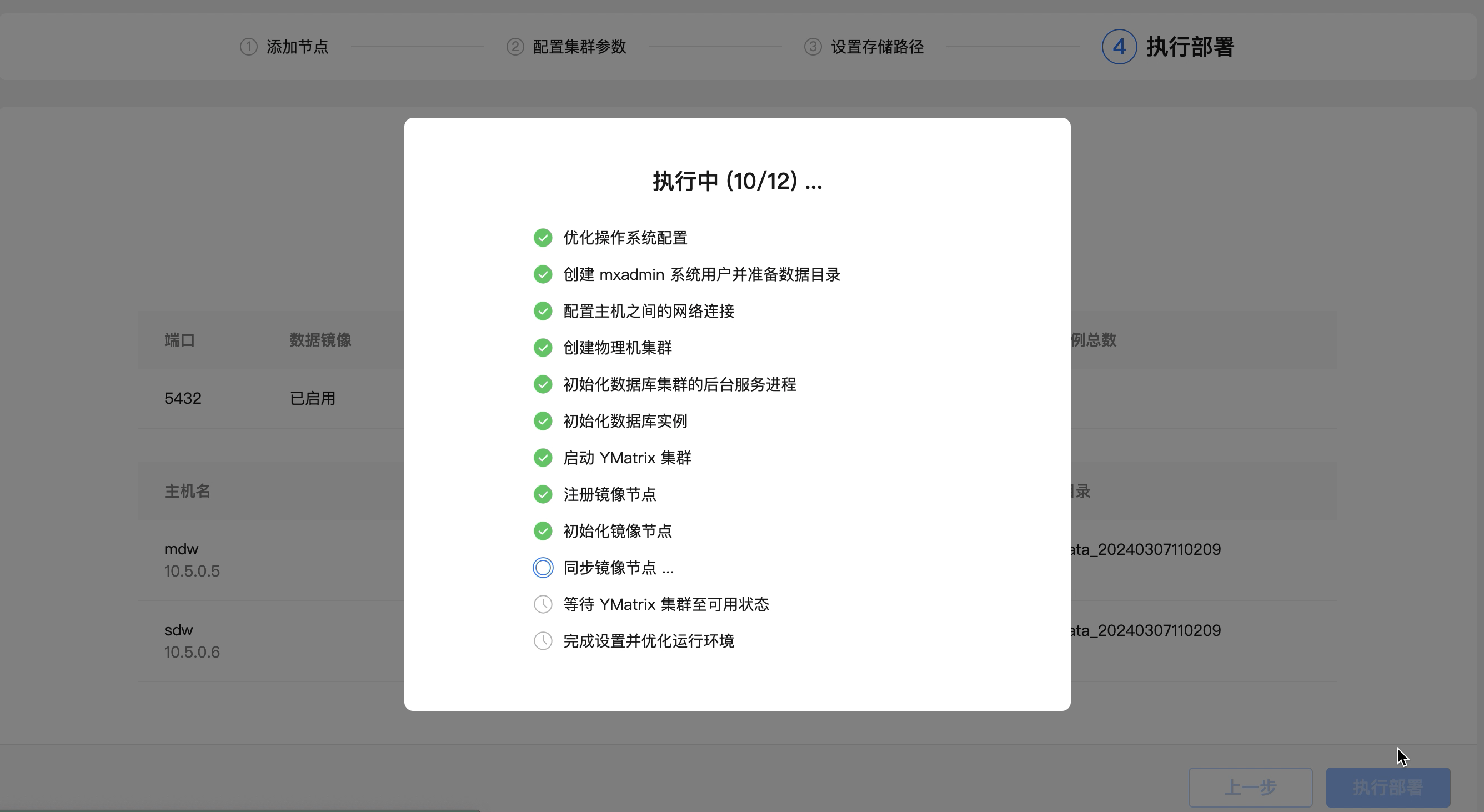Viewport: 1484px width, 812px height.
Task: Click the text 配置主机之间的网络连接
Action: (x=649, y=311)
